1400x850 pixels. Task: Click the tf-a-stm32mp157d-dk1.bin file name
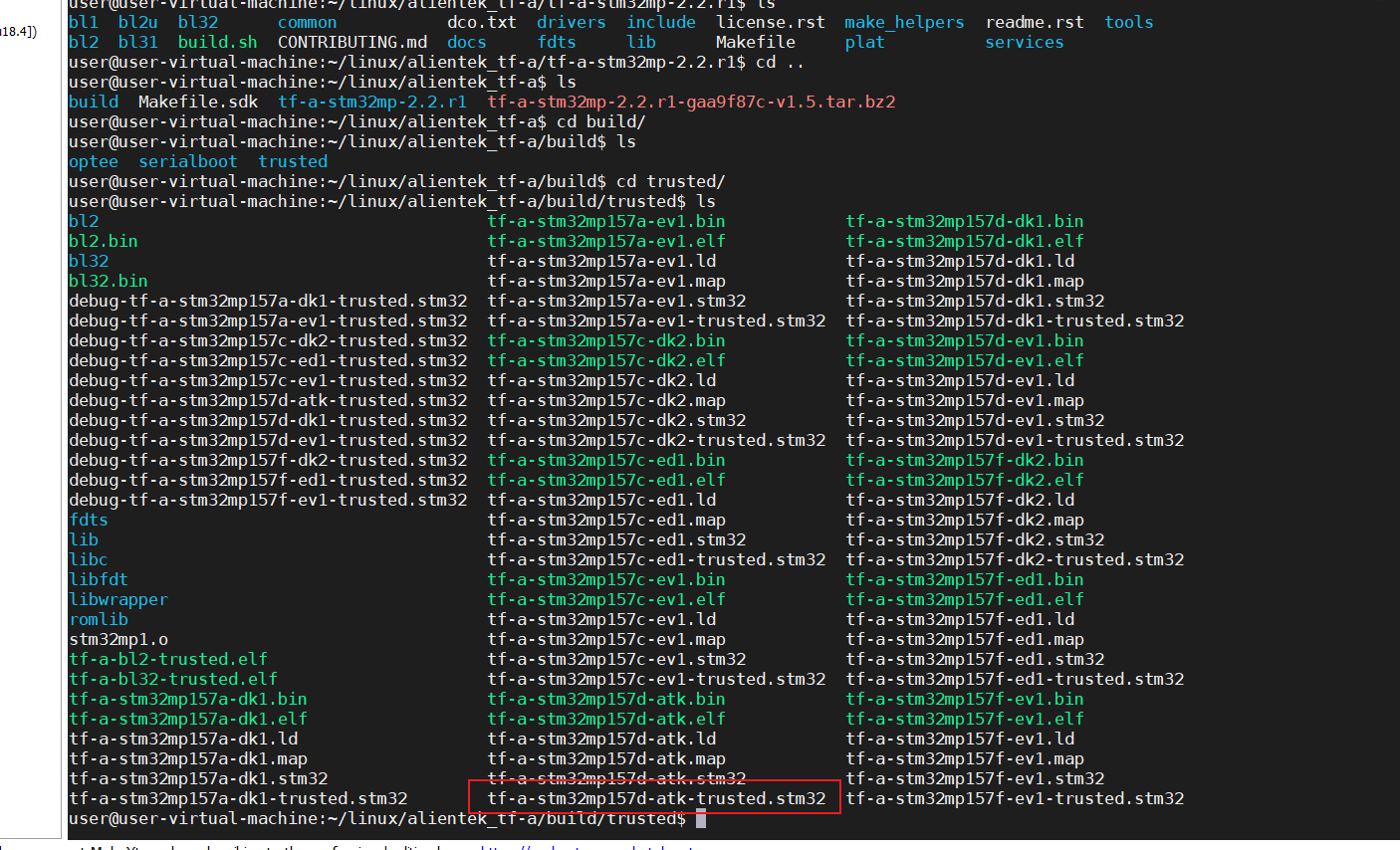pos(965,221)
